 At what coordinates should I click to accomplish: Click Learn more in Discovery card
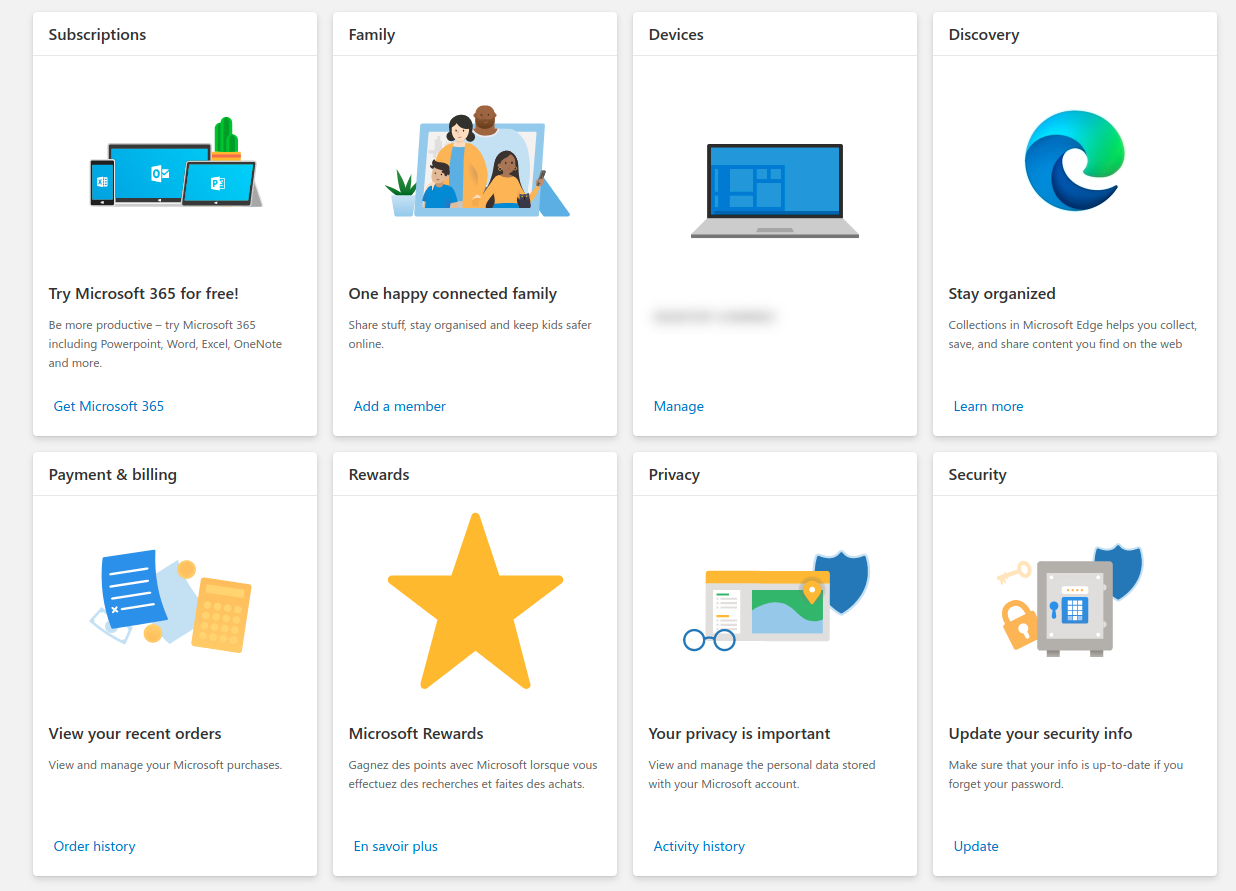(x=989, y=406)
